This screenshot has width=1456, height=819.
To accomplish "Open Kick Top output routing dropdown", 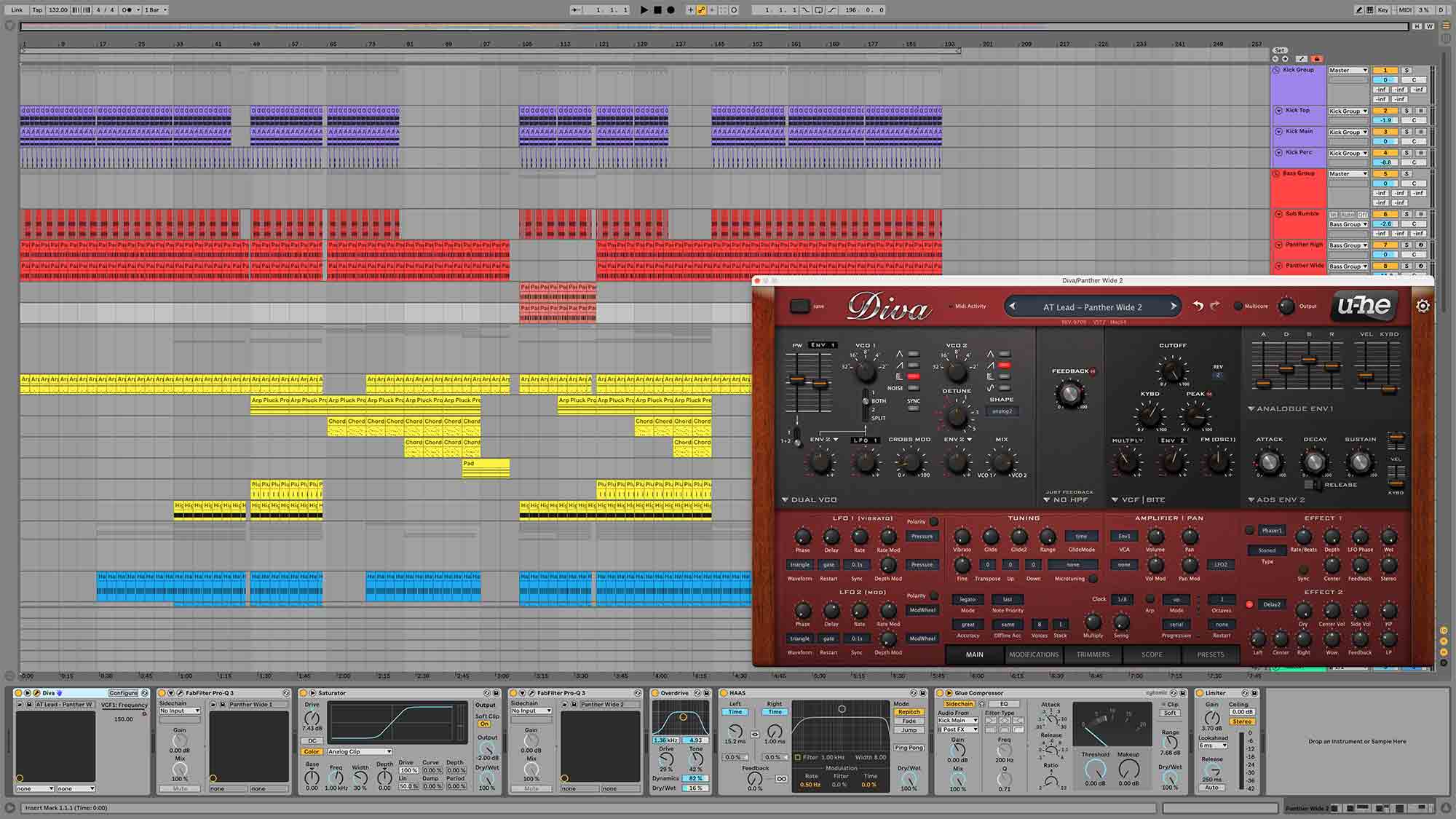I will [1348, 111].
